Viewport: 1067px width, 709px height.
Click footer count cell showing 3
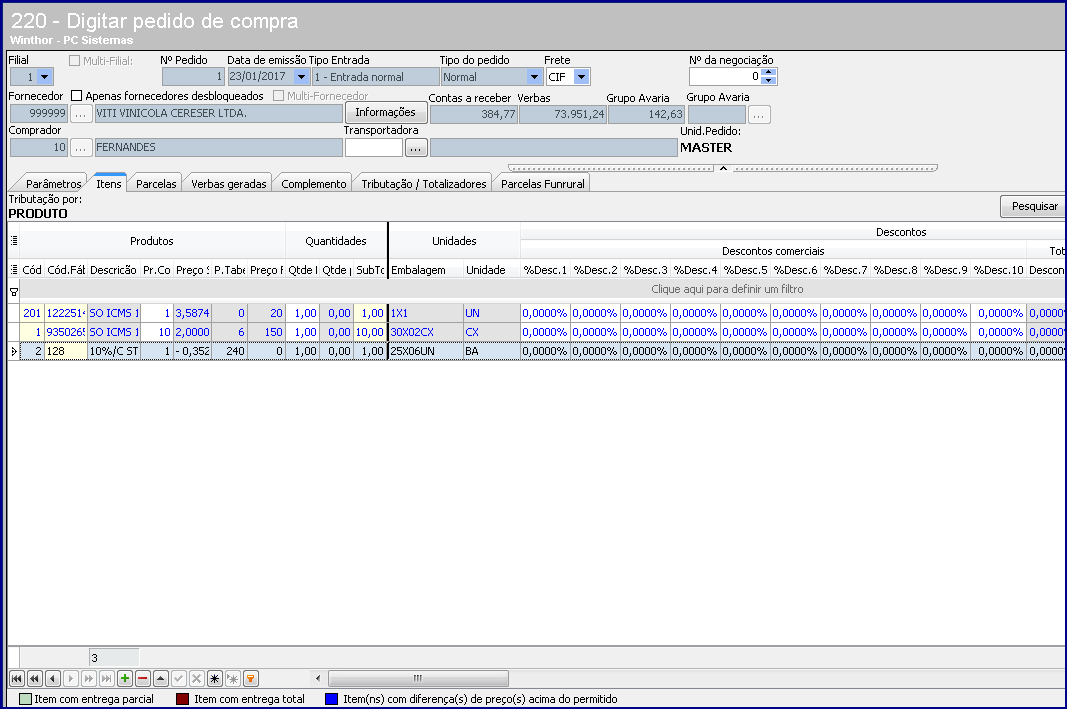[x=114, y=658]
